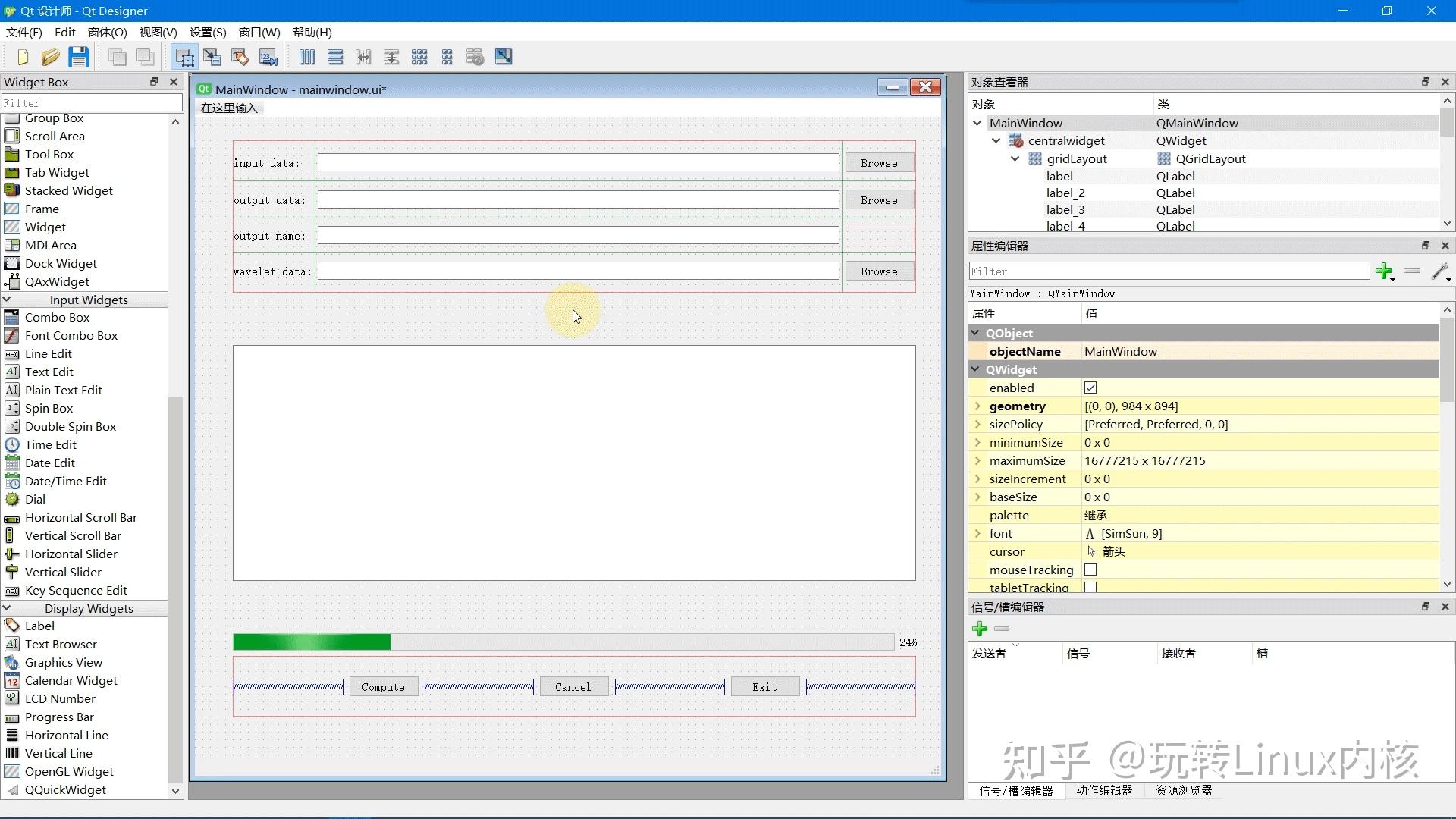
Task: Enable the mouseTracking checkbox
Action: pos(1090,570)
